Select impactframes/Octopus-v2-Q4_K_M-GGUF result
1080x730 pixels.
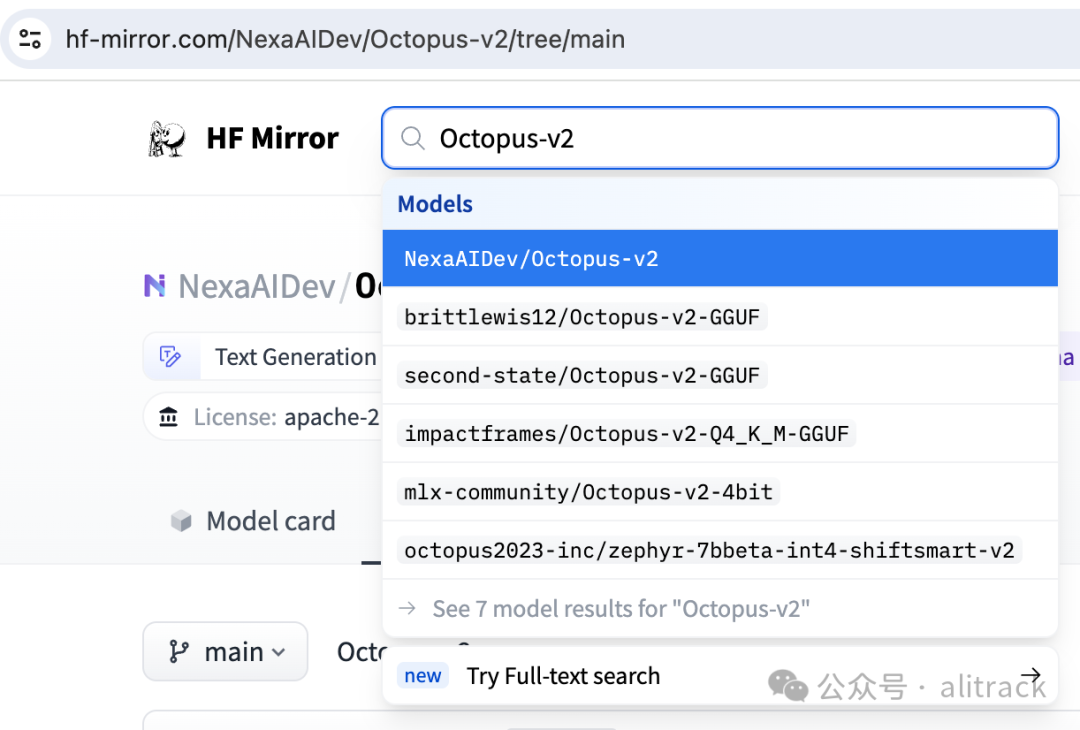pos(720,434)
